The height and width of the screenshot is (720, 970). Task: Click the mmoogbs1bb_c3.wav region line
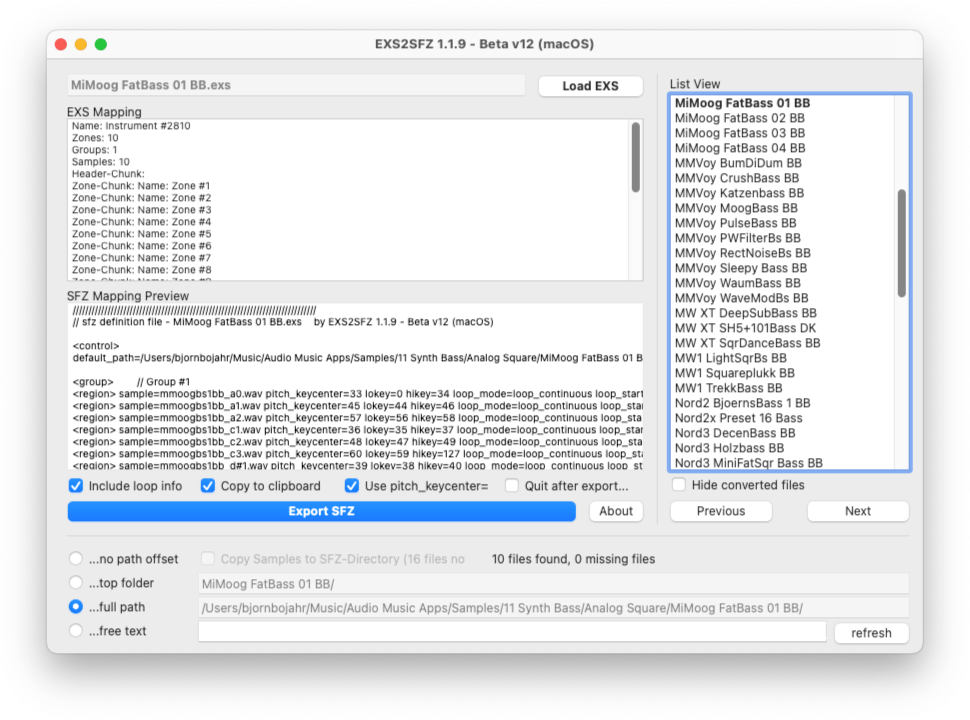358,454
